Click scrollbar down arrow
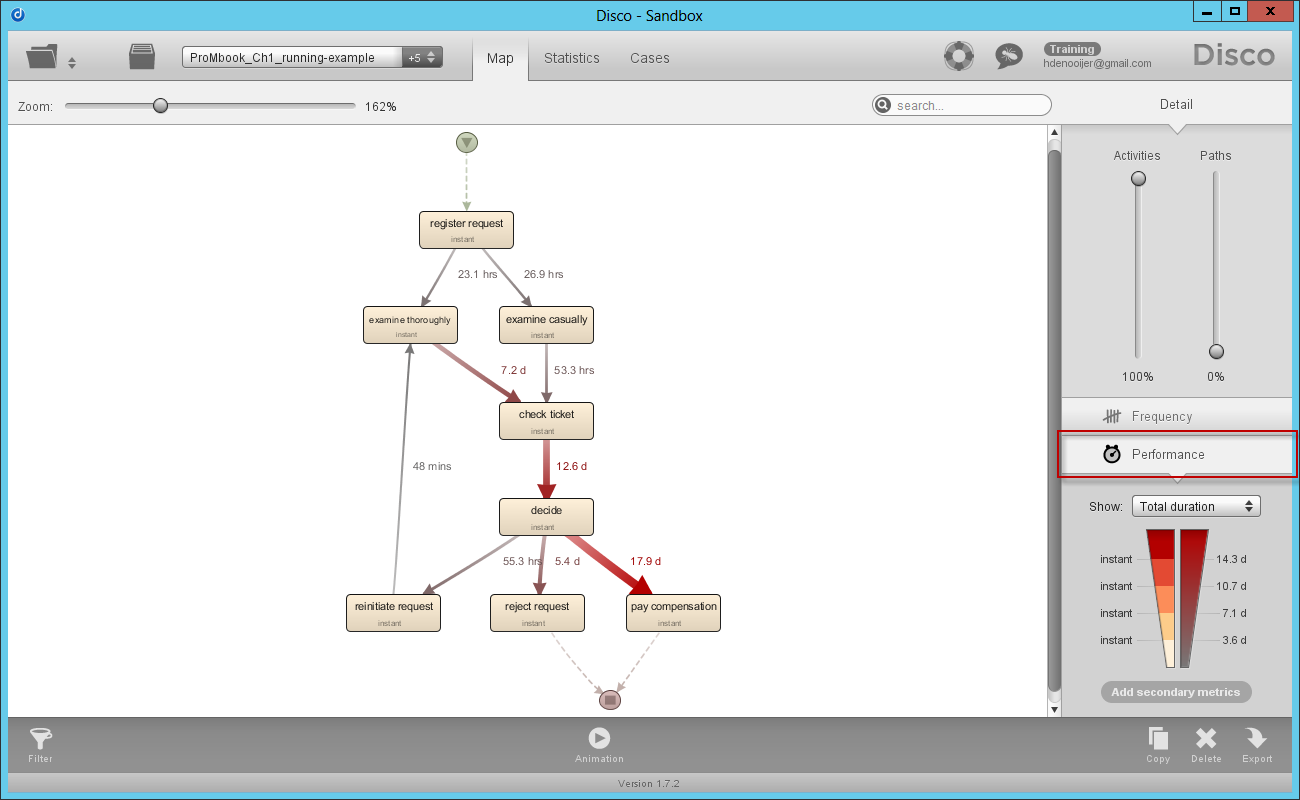1300x800 pixels. click(1054, 709)
